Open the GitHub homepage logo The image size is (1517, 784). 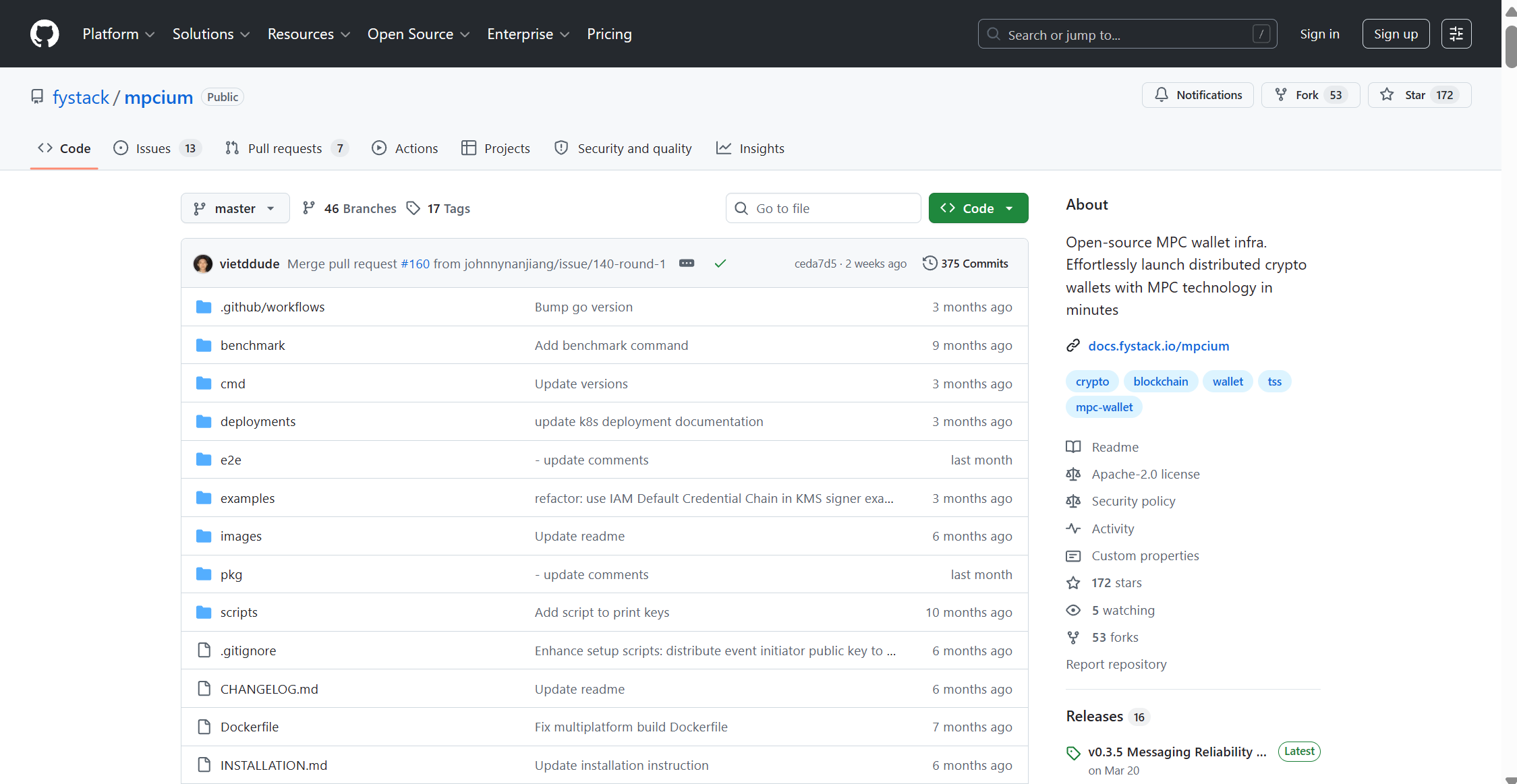45,34
